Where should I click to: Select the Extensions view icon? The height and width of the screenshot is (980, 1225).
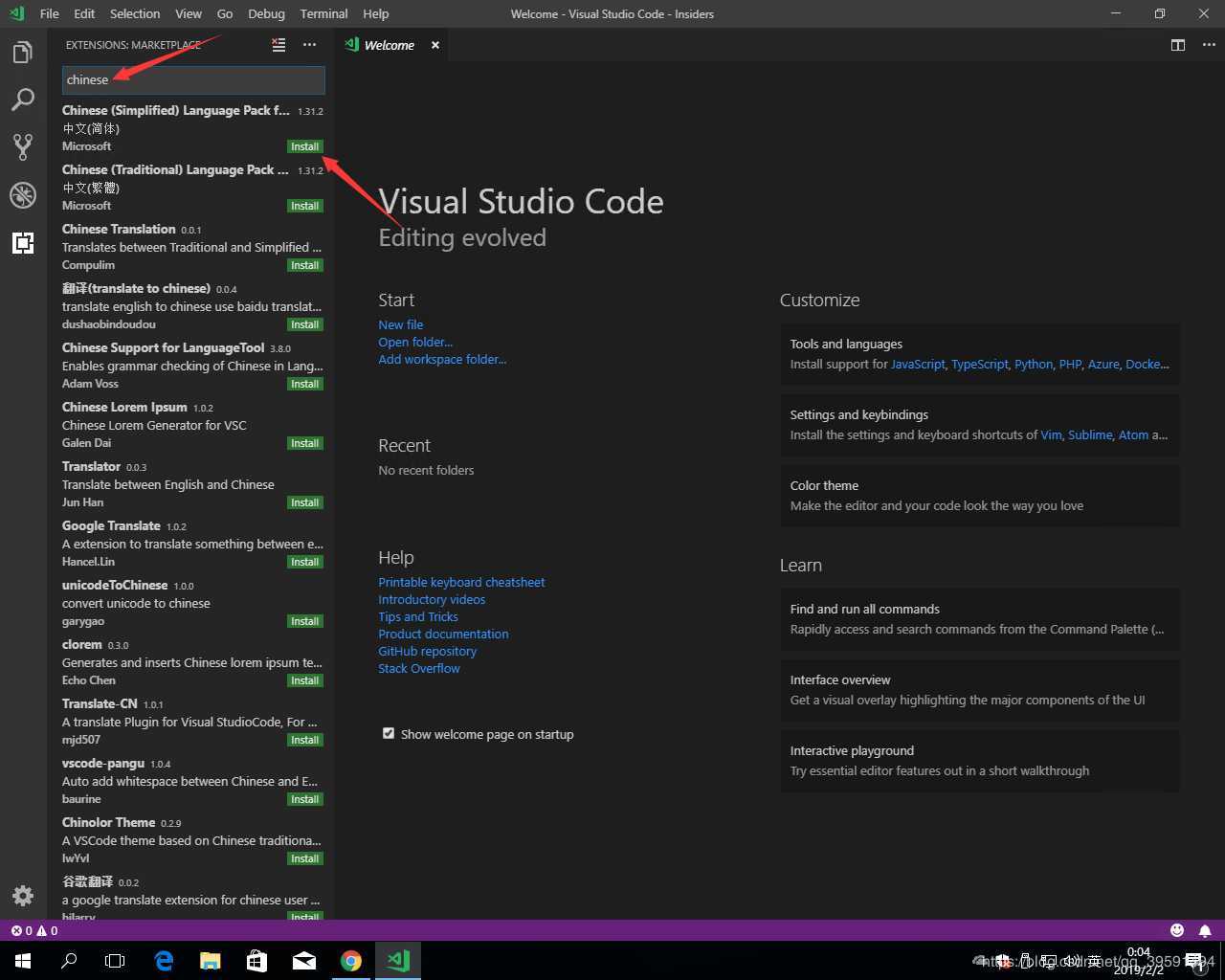tap(23, 243)
